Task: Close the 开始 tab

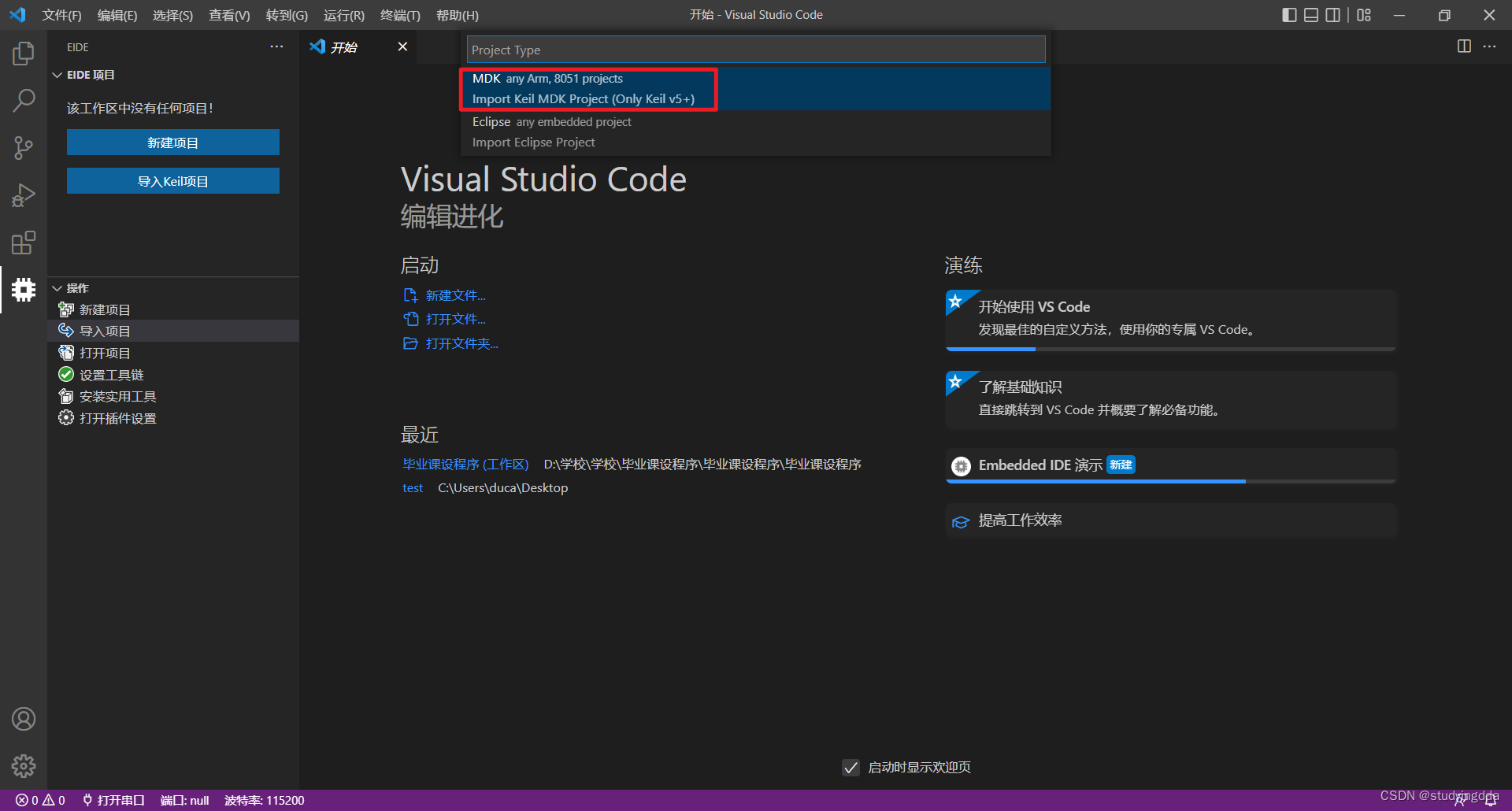Action: pos(402,46)
